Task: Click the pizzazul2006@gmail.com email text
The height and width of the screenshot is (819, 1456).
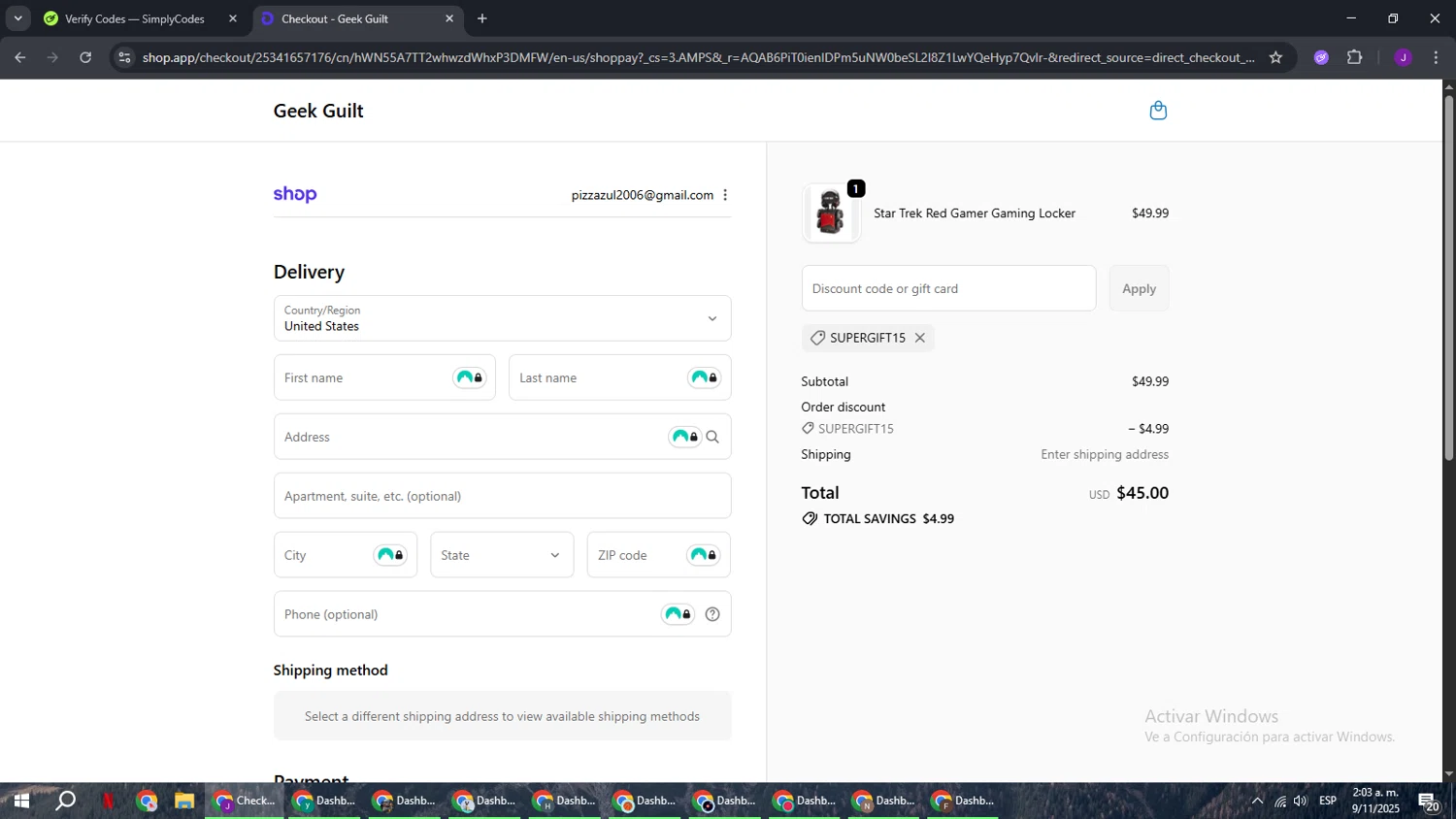Action: pyautogui.click(x=643, y=195)
